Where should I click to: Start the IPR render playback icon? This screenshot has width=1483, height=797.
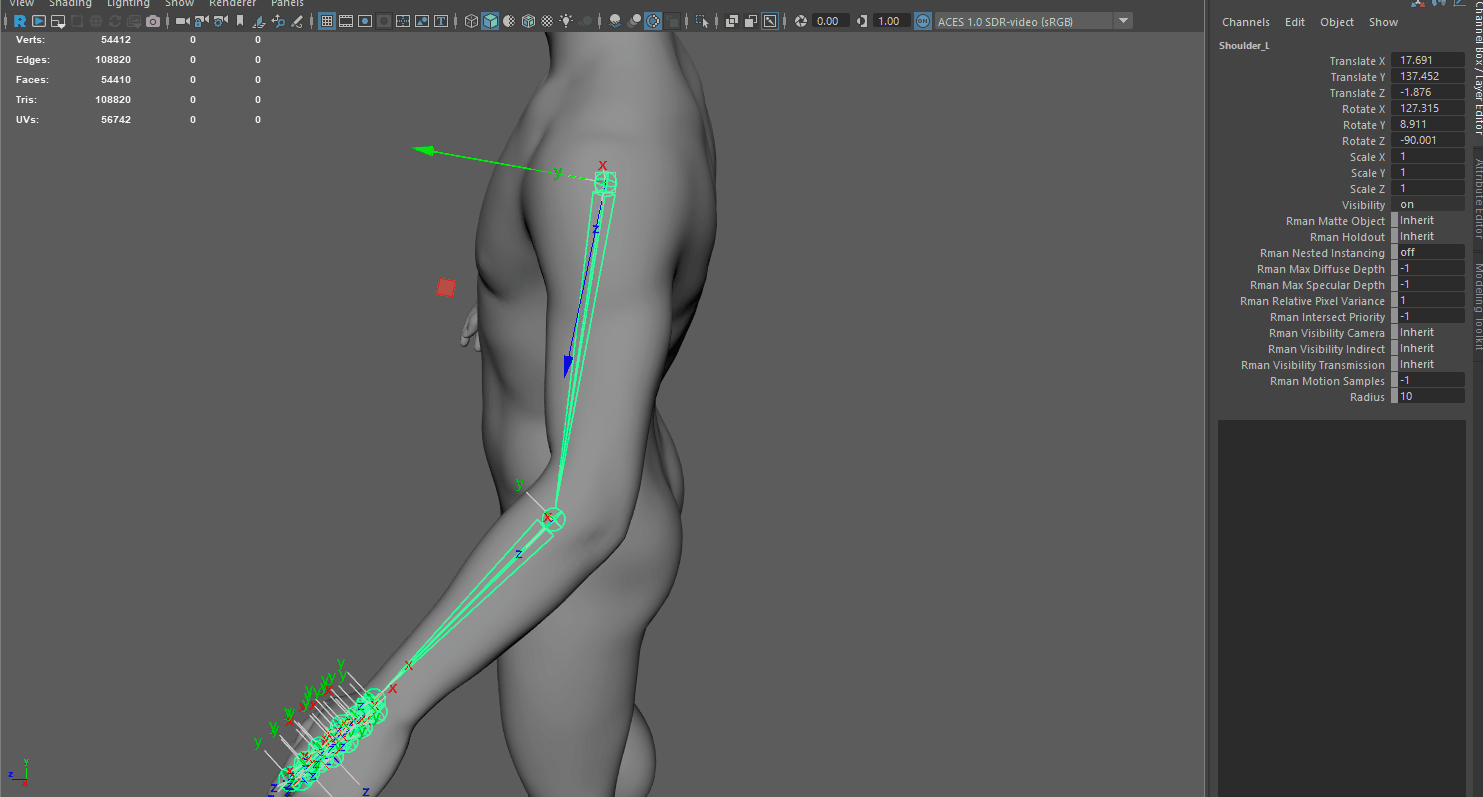pos(39,21)
